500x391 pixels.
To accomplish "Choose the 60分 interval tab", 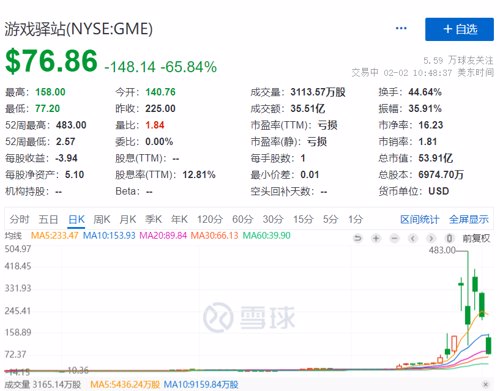I will point(243,219).
